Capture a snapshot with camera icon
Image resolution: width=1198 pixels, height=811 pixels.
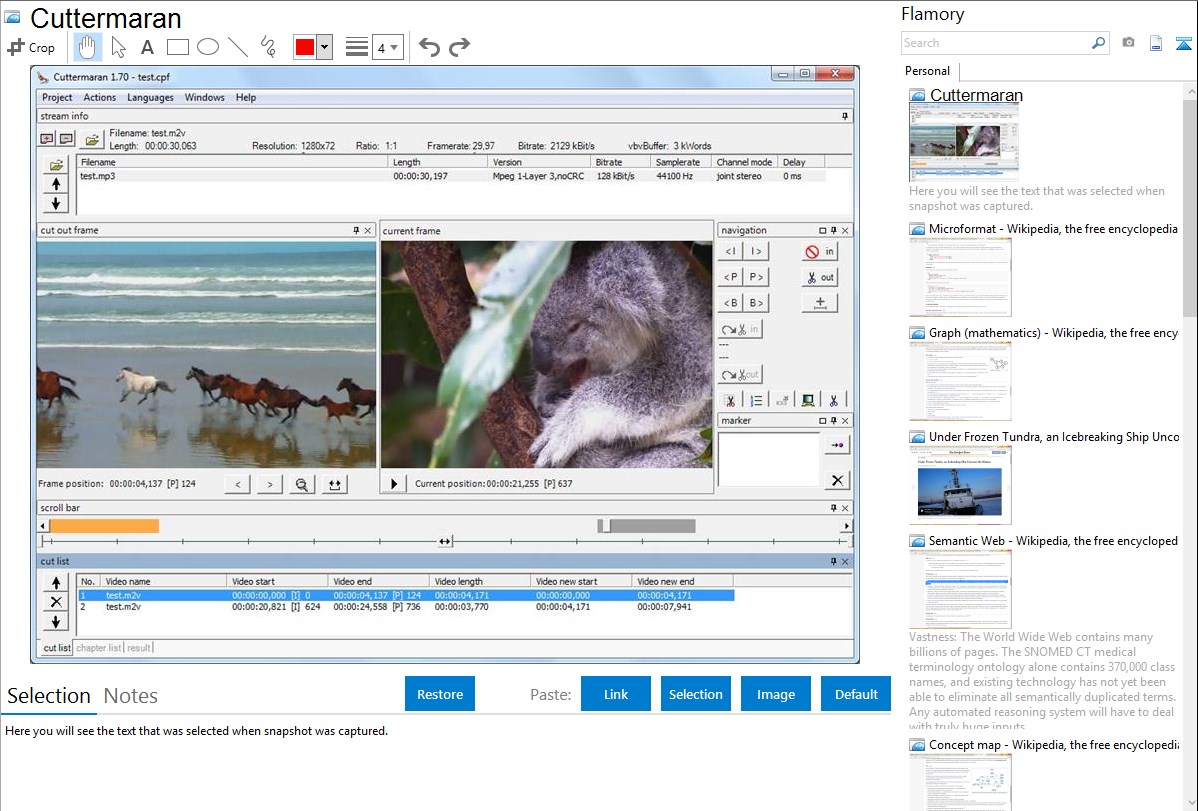(x=1128, y=43)
